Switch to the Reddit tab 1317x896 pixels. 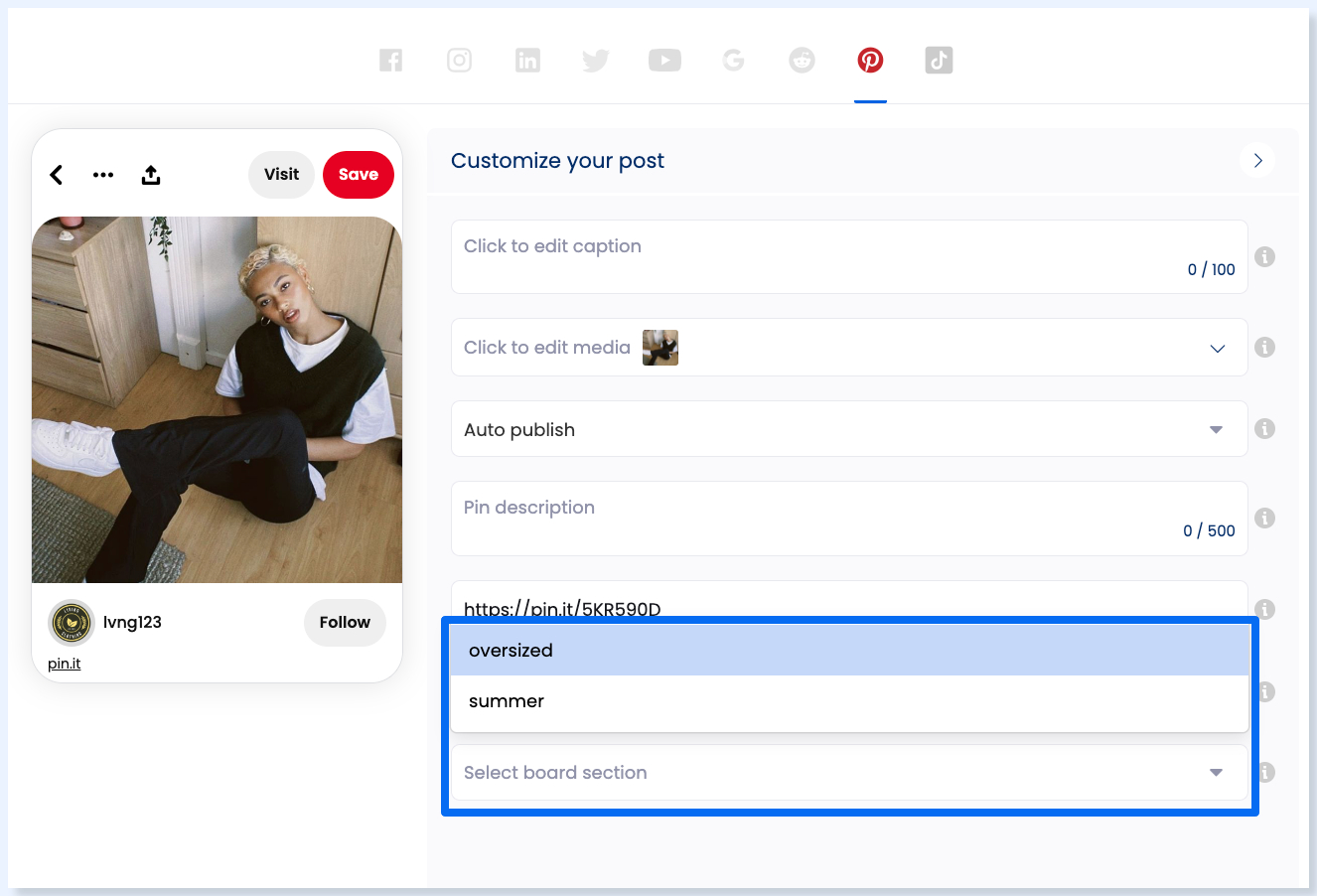[802, 61]
